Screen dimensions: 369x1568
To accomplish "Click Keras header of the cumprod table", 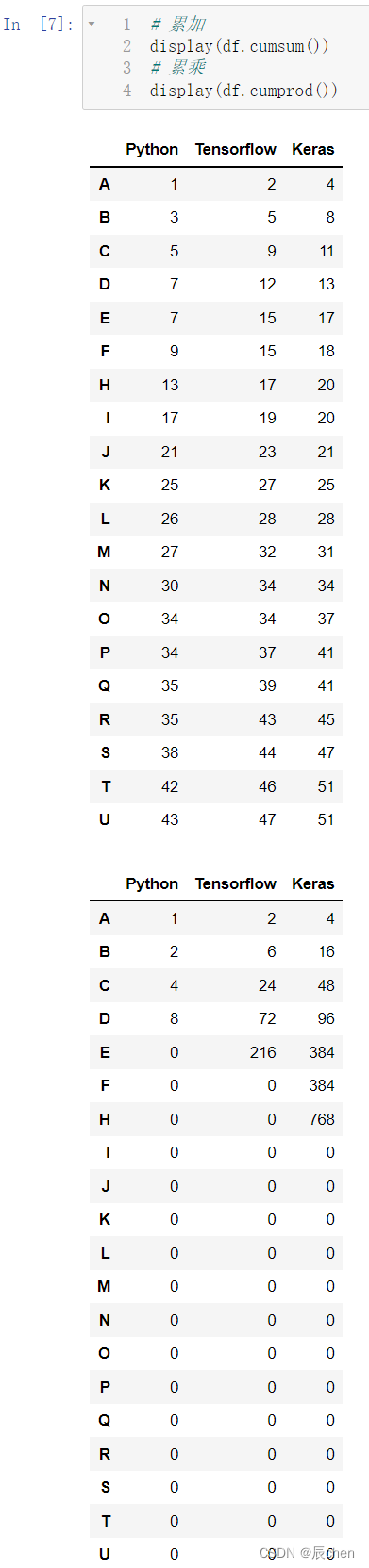I will coord(313,883).
